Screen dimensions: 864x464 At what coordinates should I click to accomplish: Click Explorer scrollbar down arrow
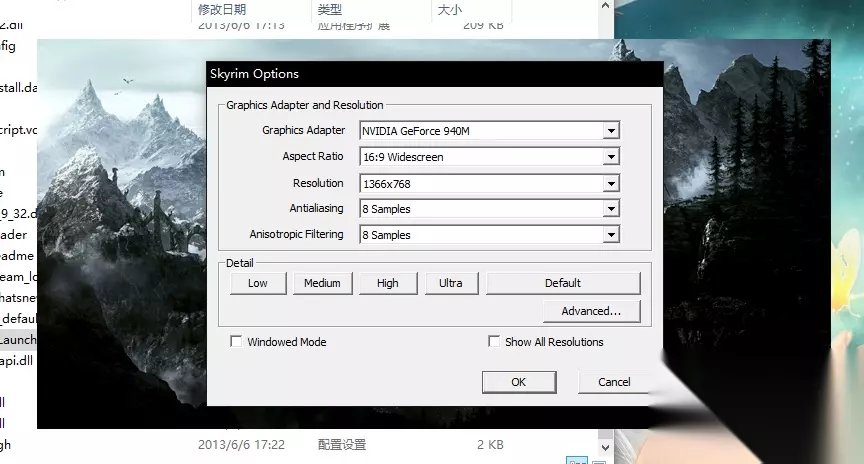605,447
